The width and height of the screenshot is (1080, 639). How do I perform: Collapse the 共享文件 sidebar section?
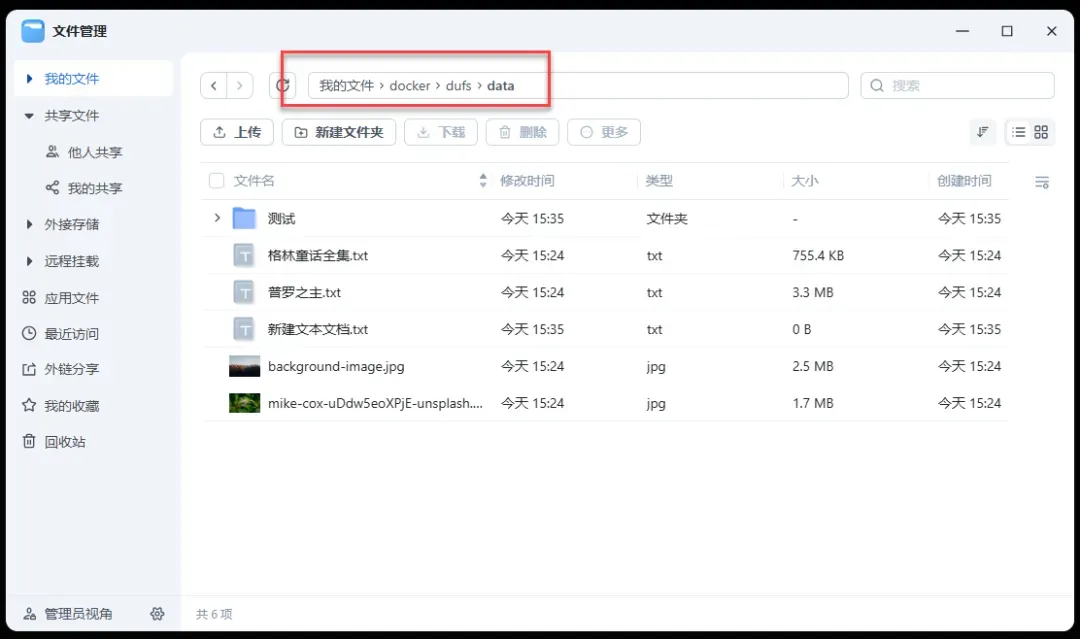pyautogui.click(x=29, y=116)
